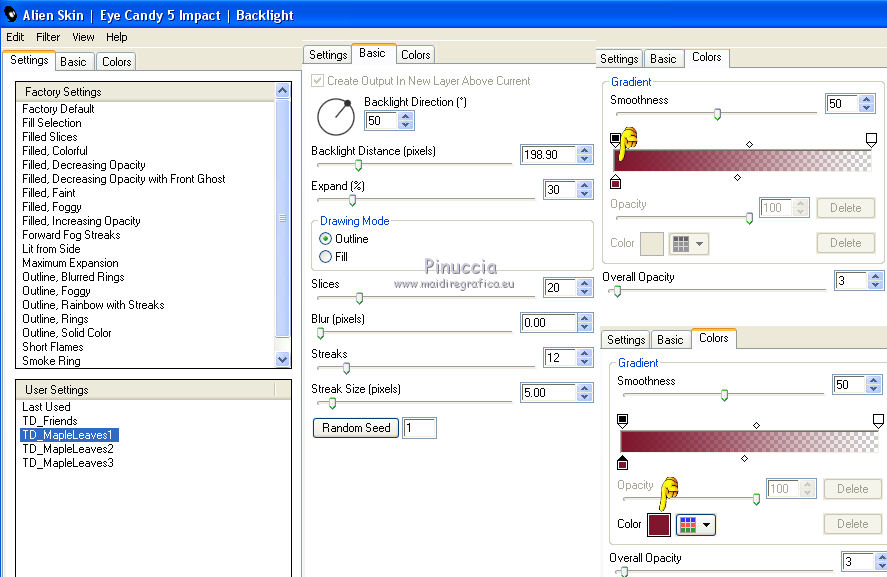Open the Edit menu

click(x=15, y=37)
